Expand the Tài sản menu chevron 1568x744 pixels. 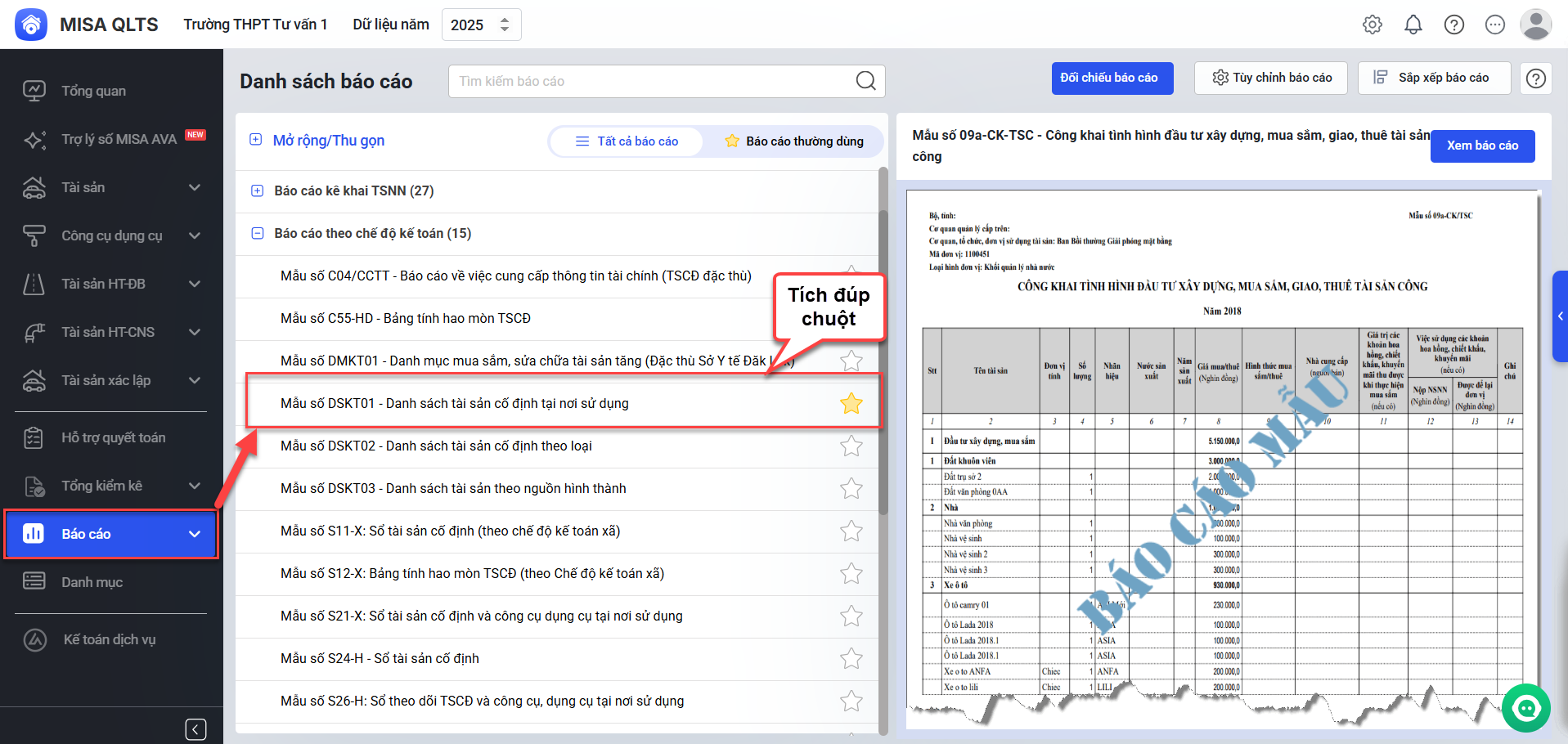pyautogui.click(x=195, y=187)
